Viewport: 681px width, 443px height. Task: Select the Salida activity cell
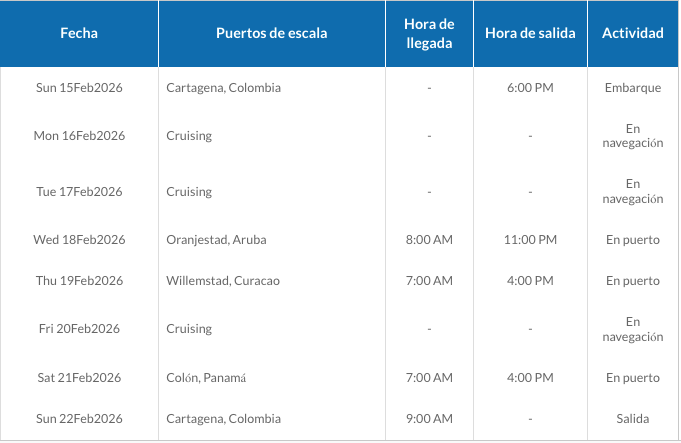point(633,419)
